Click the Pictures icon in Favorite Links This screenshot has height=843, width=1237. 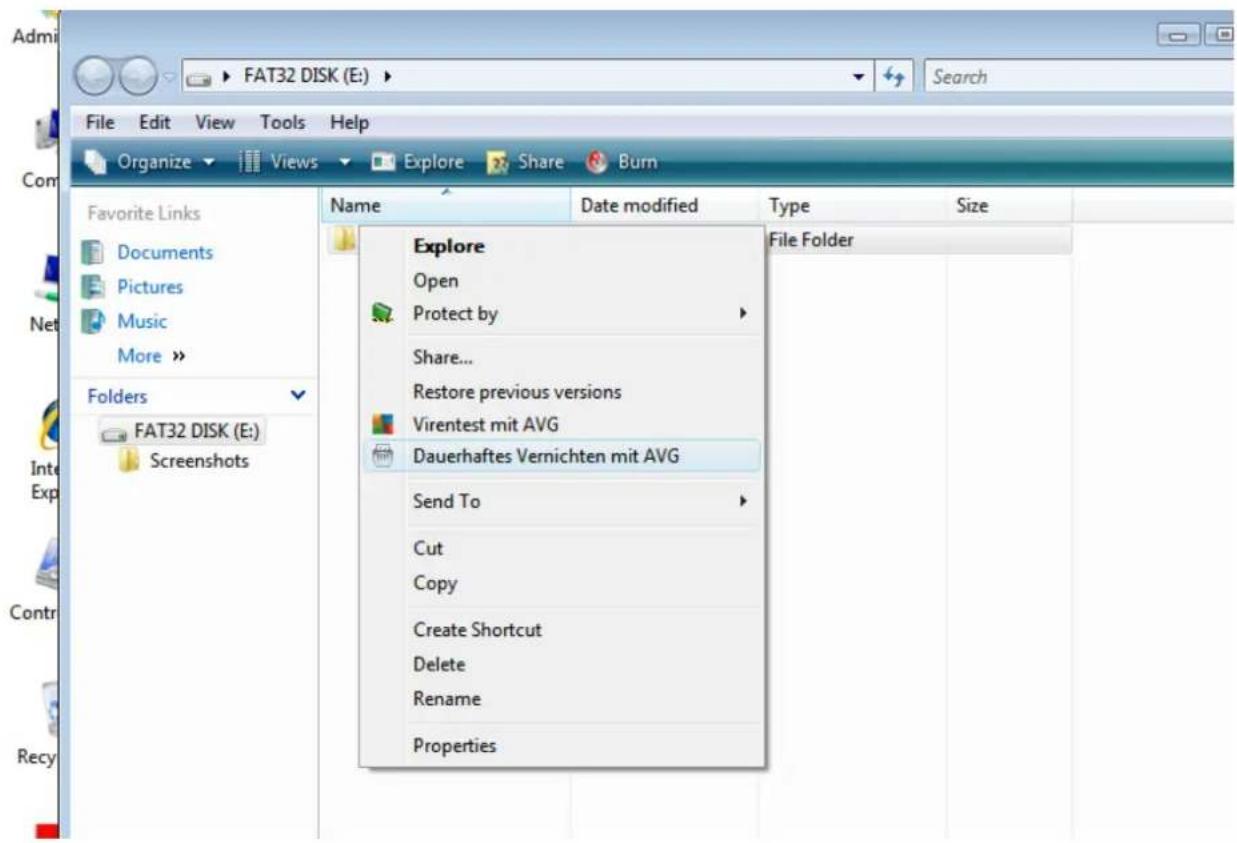pyautogui.click(x=93, y=287)
